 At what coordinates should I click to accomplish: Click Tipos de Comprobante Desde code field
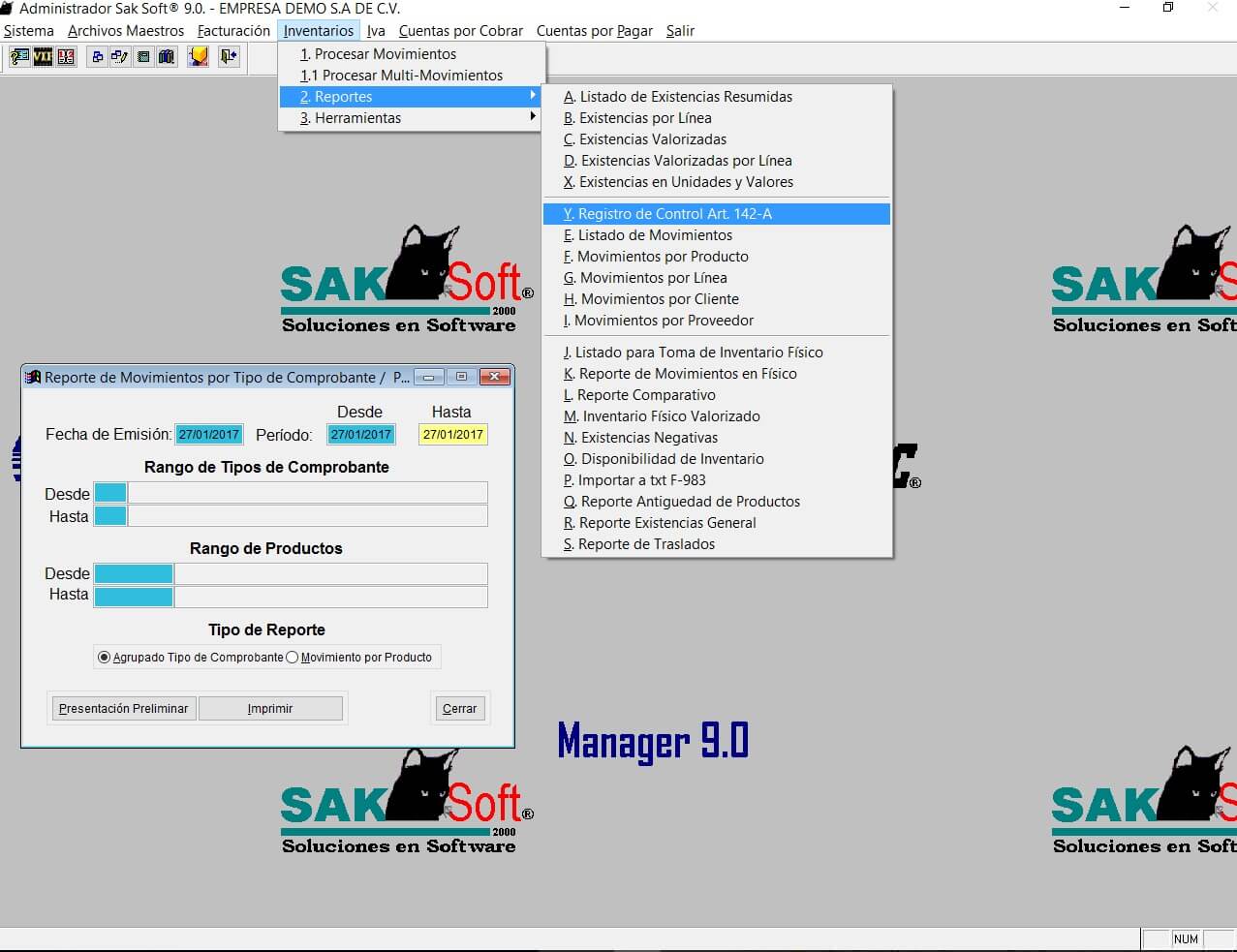coord(110,493)
